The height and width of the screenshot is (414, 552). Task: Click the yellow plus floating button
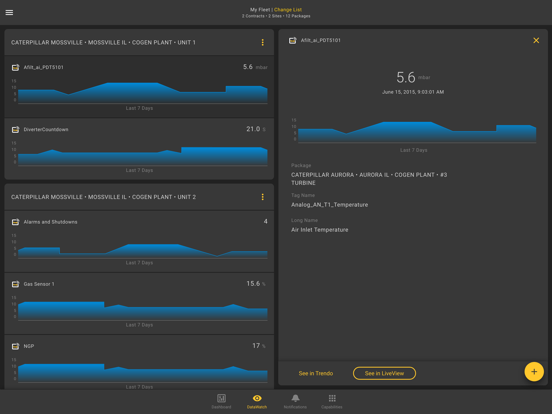pos(534,372)
